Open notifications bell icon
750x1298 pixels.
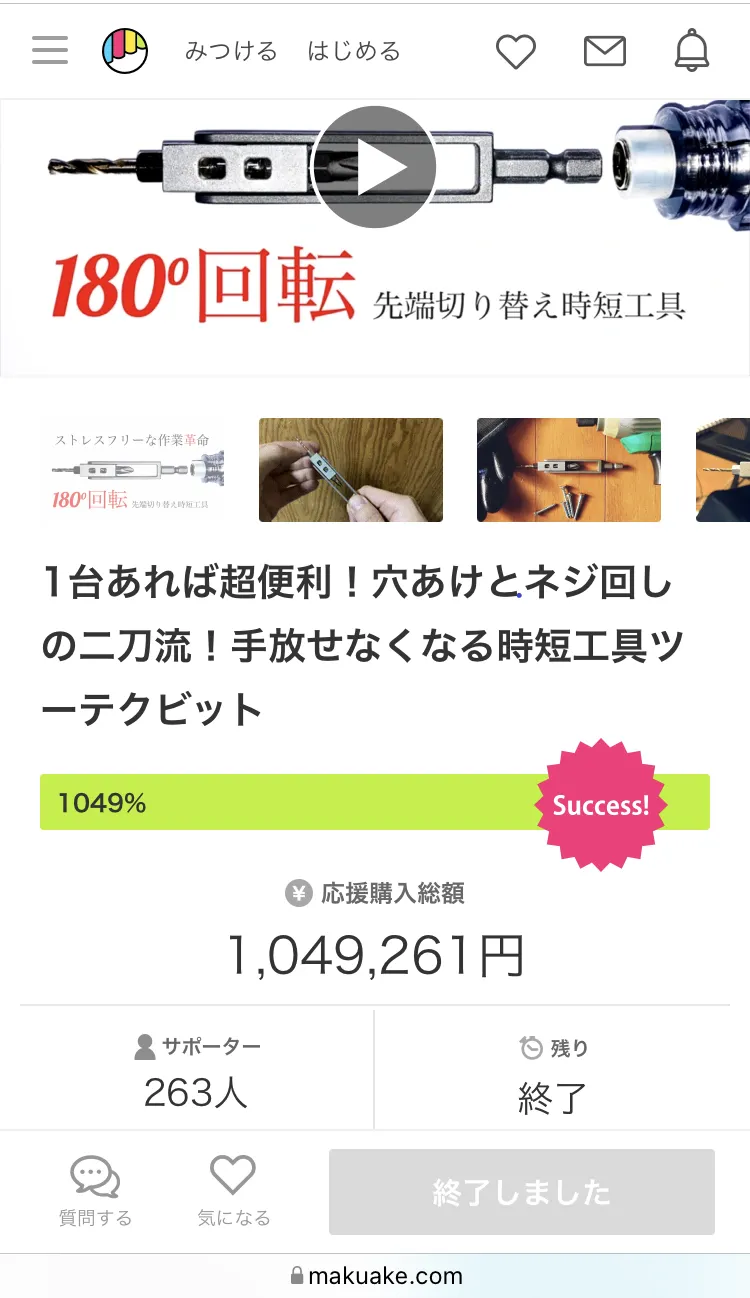click(691, 51)
